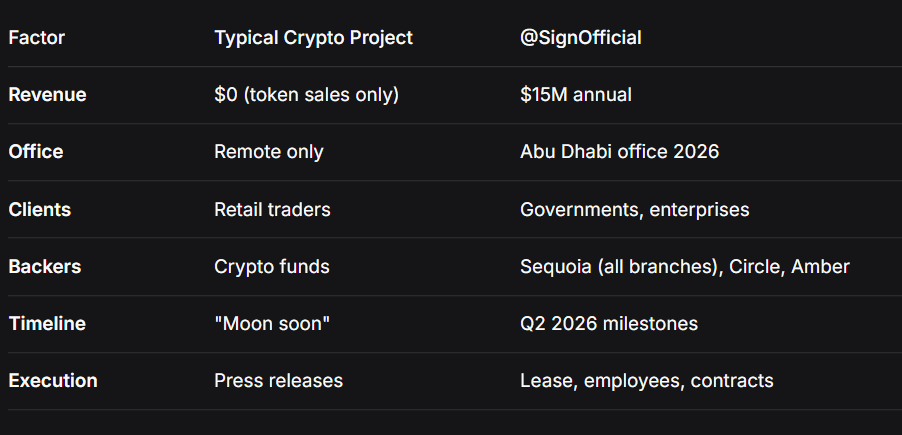Click the Sequoia, Circle, Amber cell
Screen dimensions: 902x435
(685, 267)
